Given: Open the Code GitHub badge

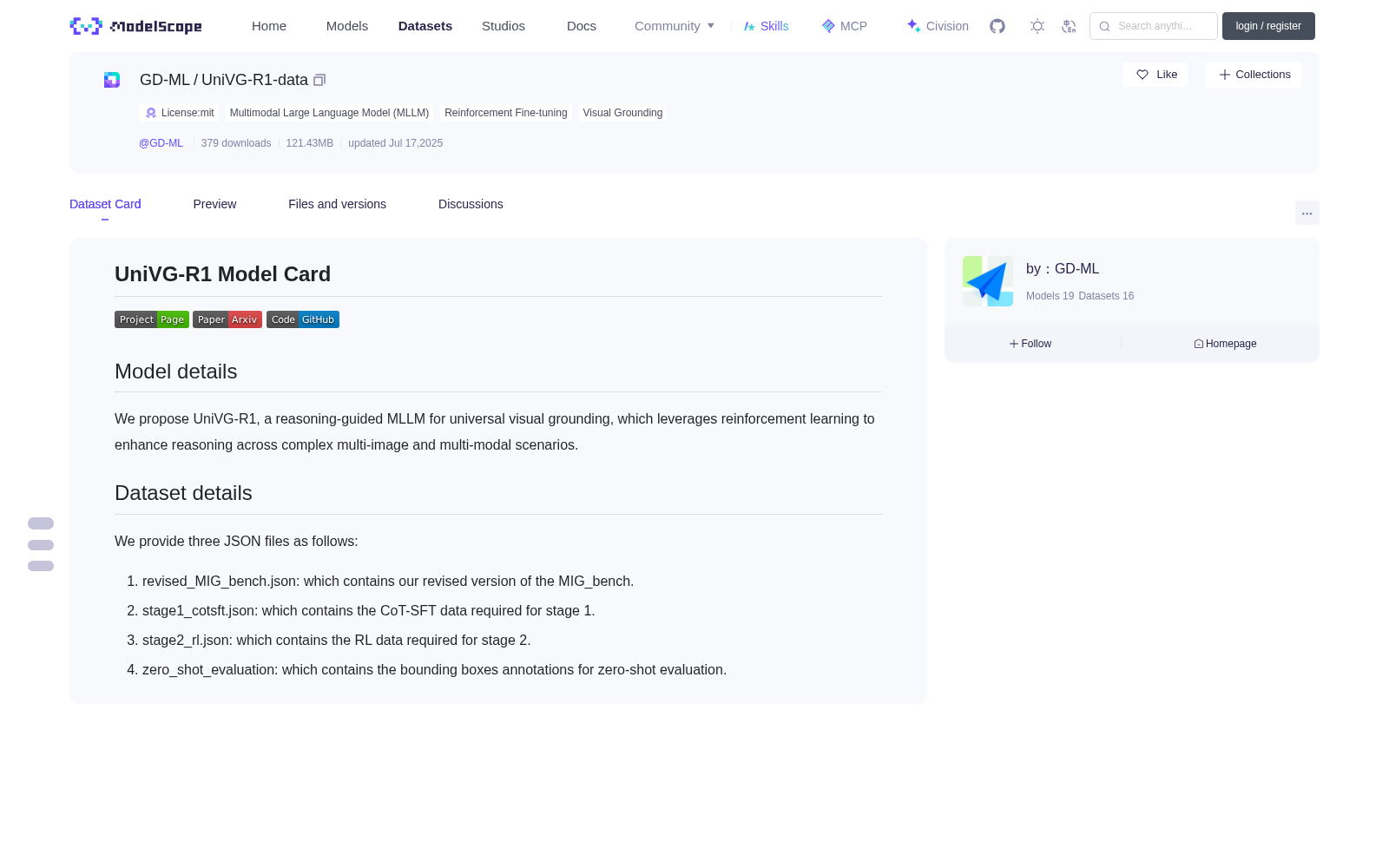Looking at the screenshot, I should [303, 319].
